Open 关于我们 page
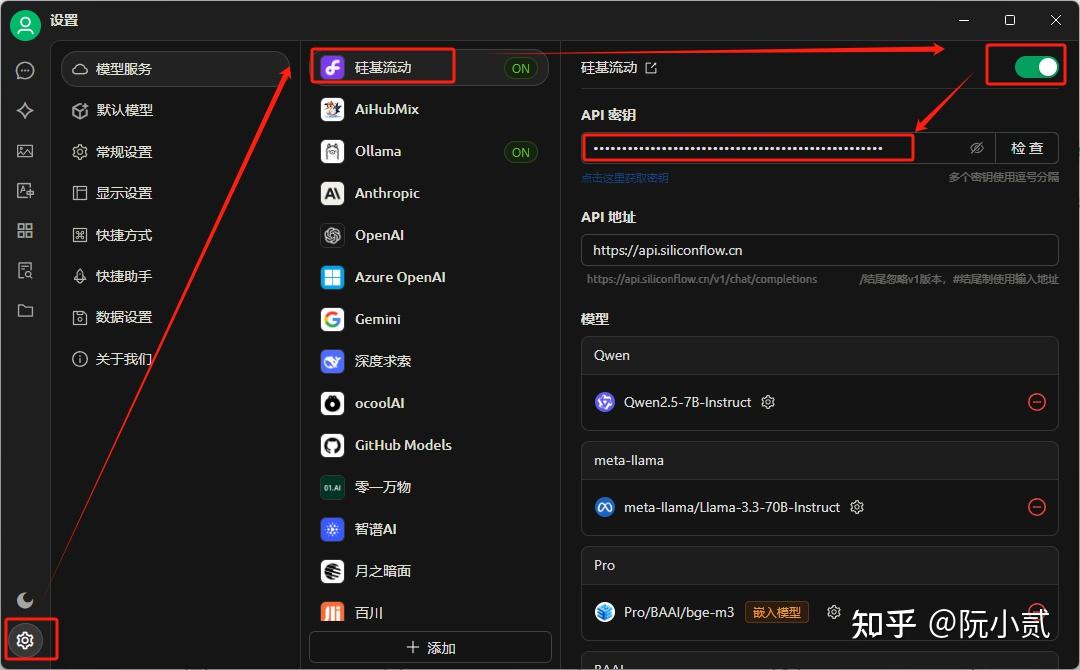1080x670 pixels. click(176, 359)
